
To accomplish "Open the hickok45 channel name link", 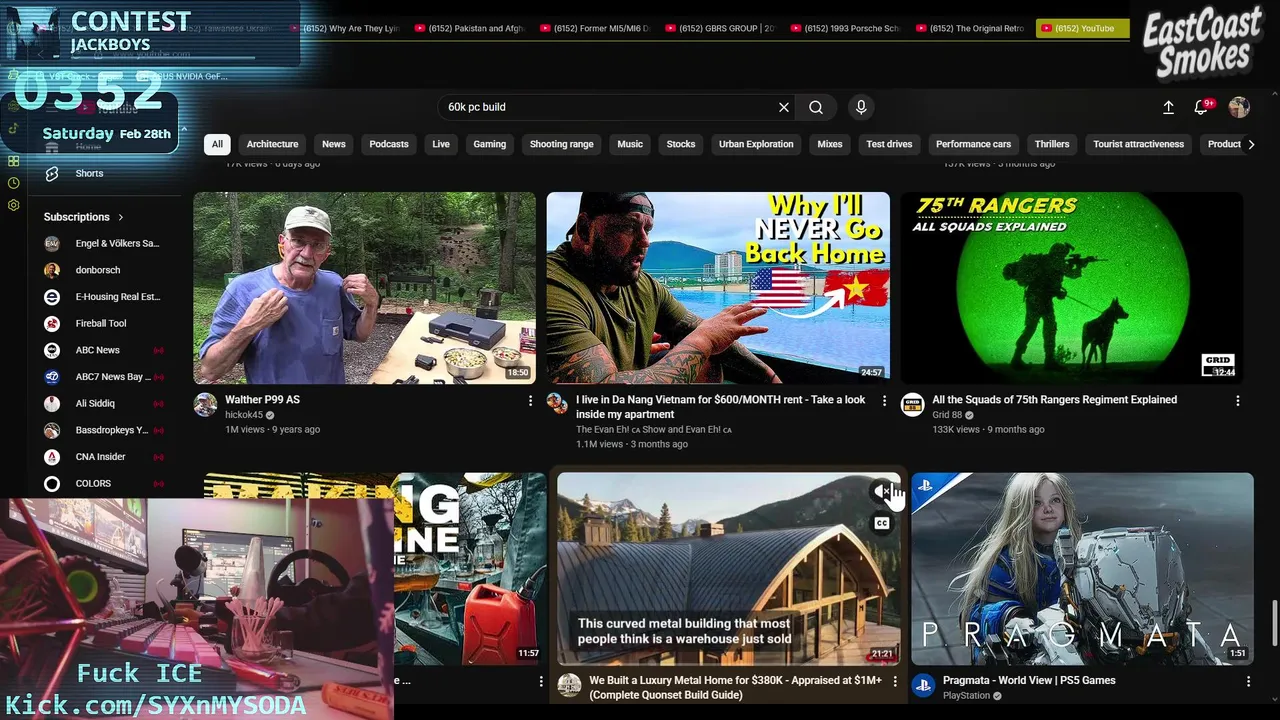I will pyautogui.click(x=243, y=415).
